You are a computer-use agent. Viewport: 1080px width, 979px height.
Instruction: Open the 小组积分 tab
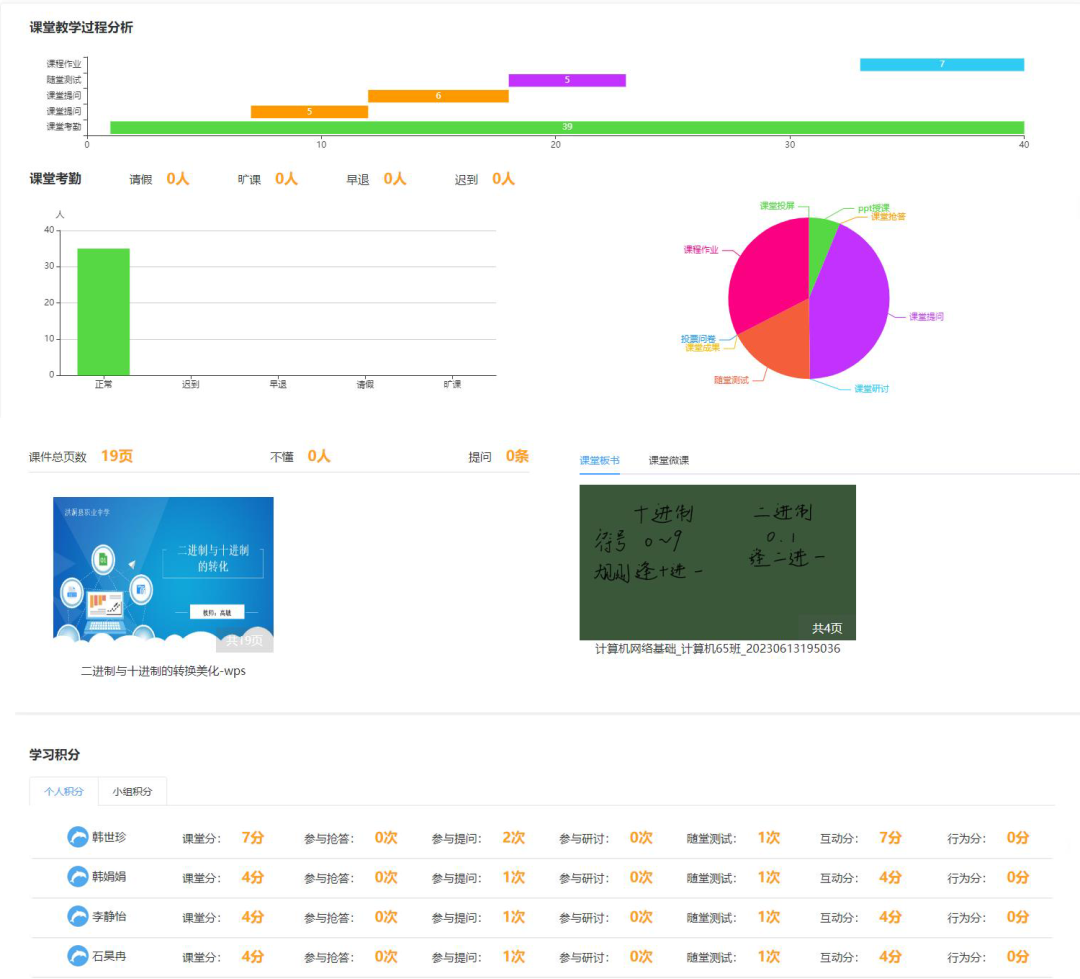(x=132, y=791)
